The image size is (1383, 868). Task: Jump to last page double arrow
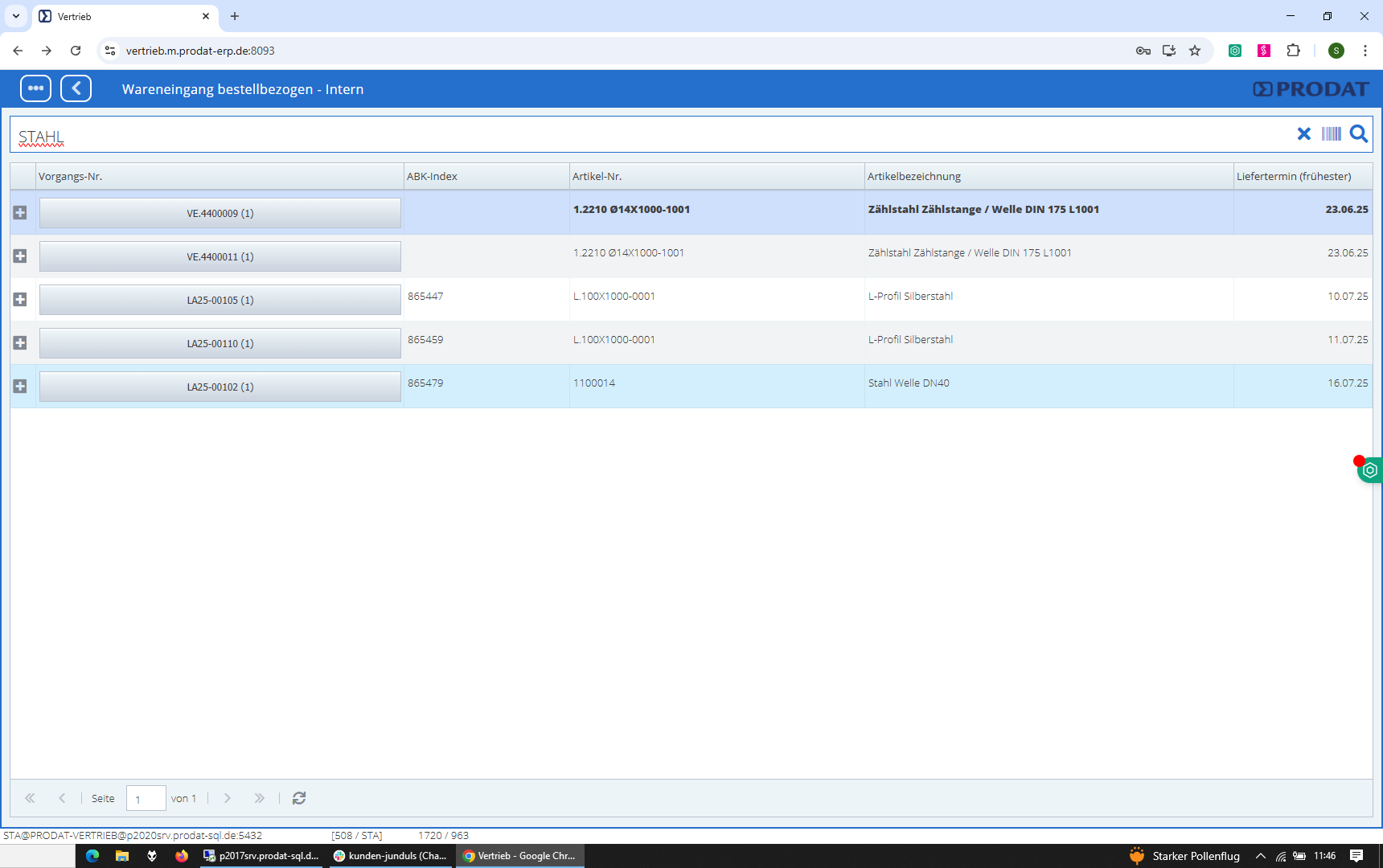coord(259,798)
